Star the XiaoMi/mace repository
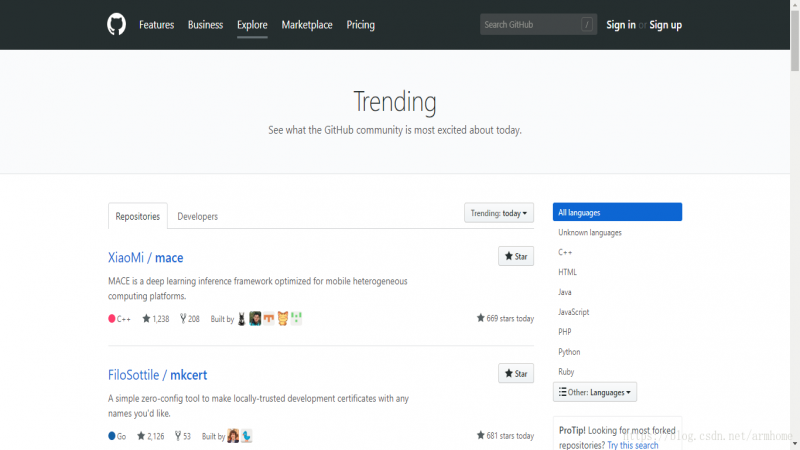 tap(516, 257)
